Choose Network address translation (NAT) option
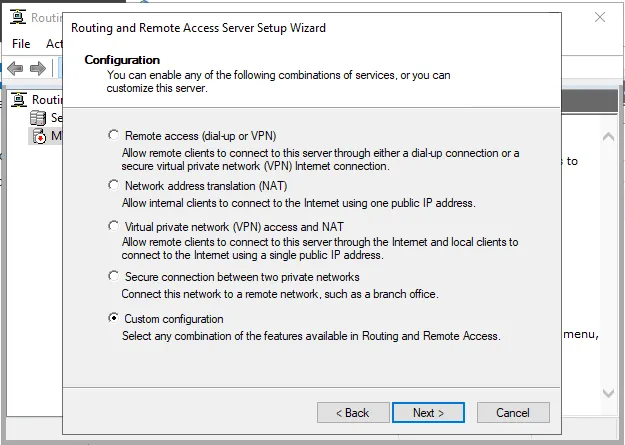Viewport: 625px width, 445px height. pos(114,185)
